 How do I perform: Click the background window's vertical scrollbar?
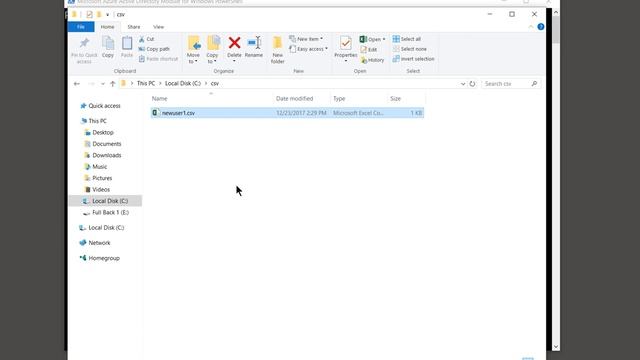pyautogui.click(x=556, y=29)
